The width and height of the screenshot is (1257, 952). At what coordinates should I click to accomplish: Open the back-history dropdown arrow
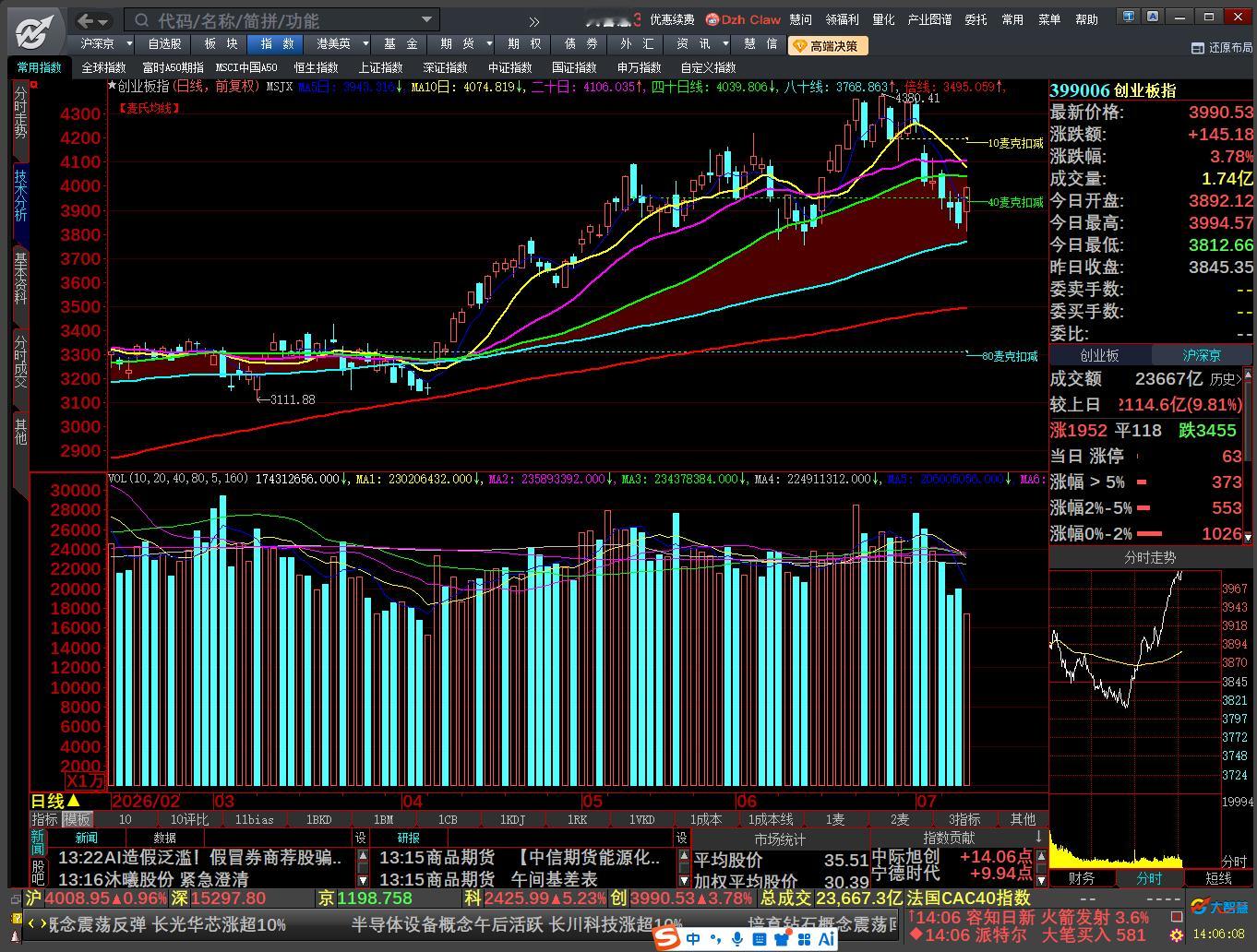104,21
